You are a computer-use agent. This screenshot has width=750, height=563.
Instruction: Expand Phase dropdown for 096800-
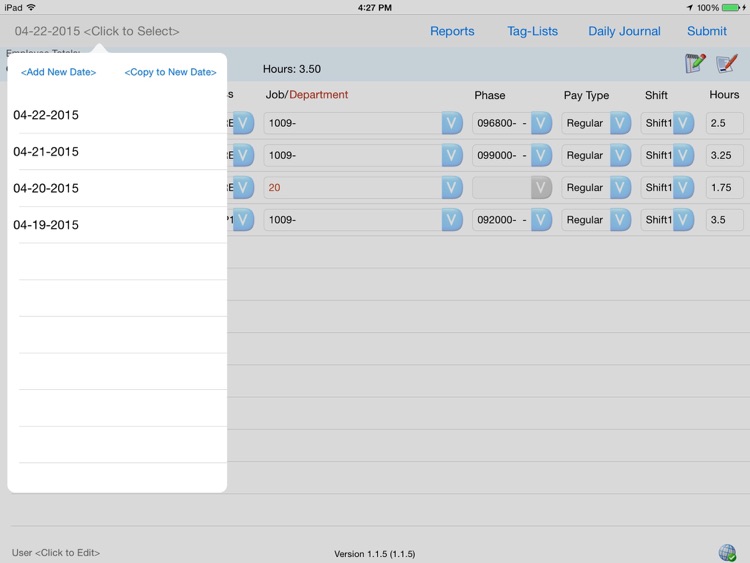[541, 123]
